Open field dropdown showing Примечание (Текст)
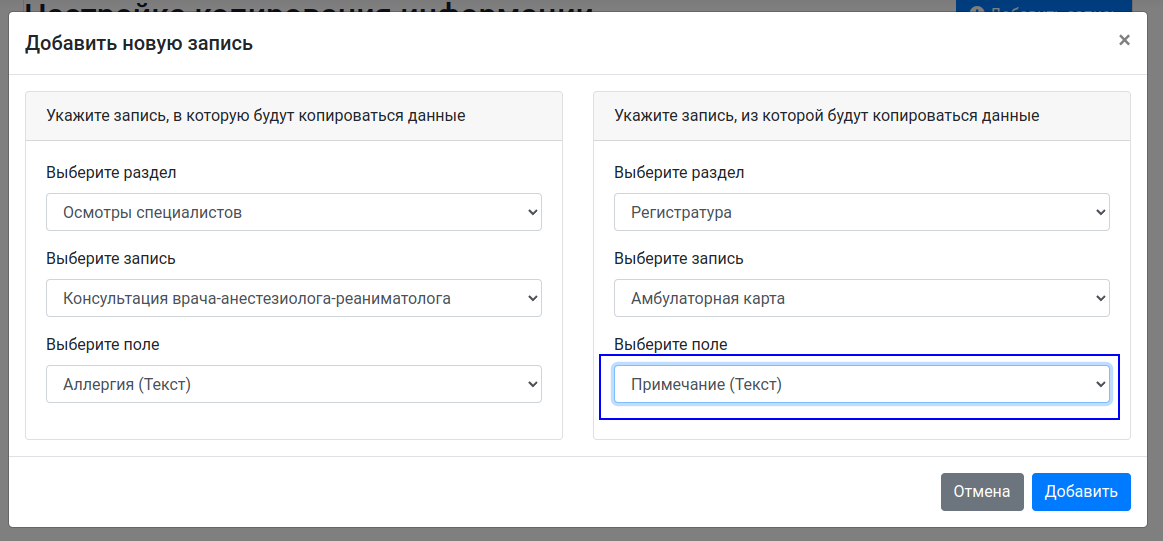This screenshot has height=541, width=1163. [x=861, y=384]
